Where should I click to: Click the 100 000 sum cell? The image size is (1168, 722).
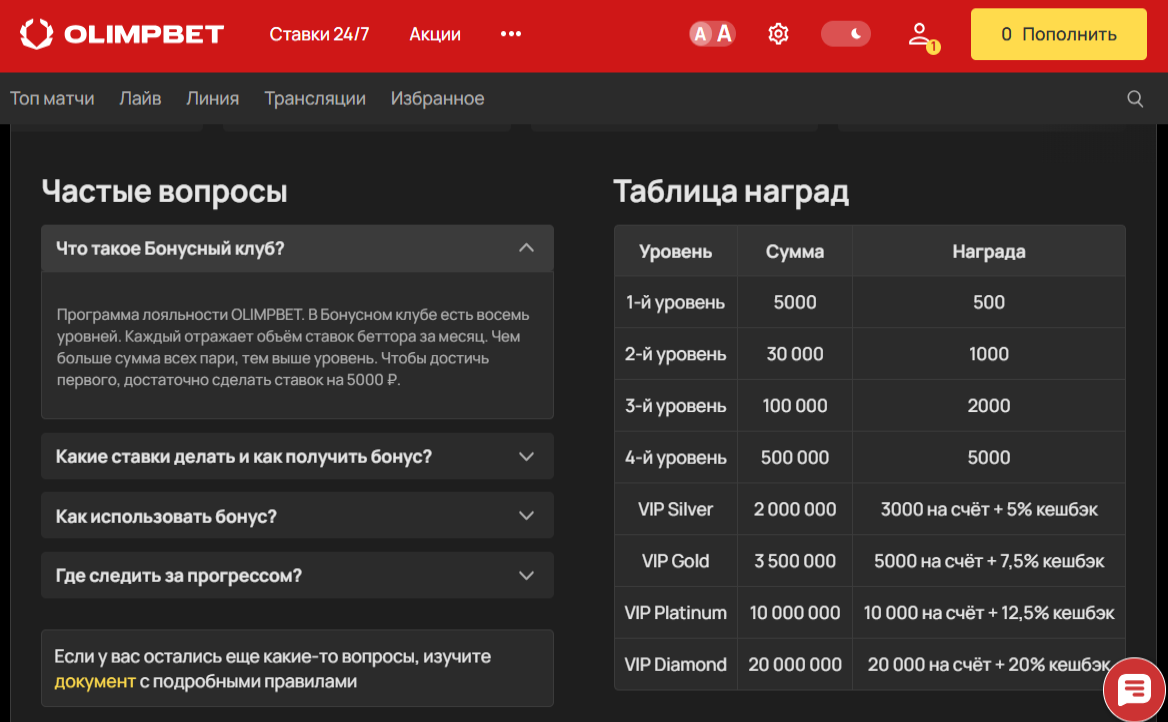795,406
